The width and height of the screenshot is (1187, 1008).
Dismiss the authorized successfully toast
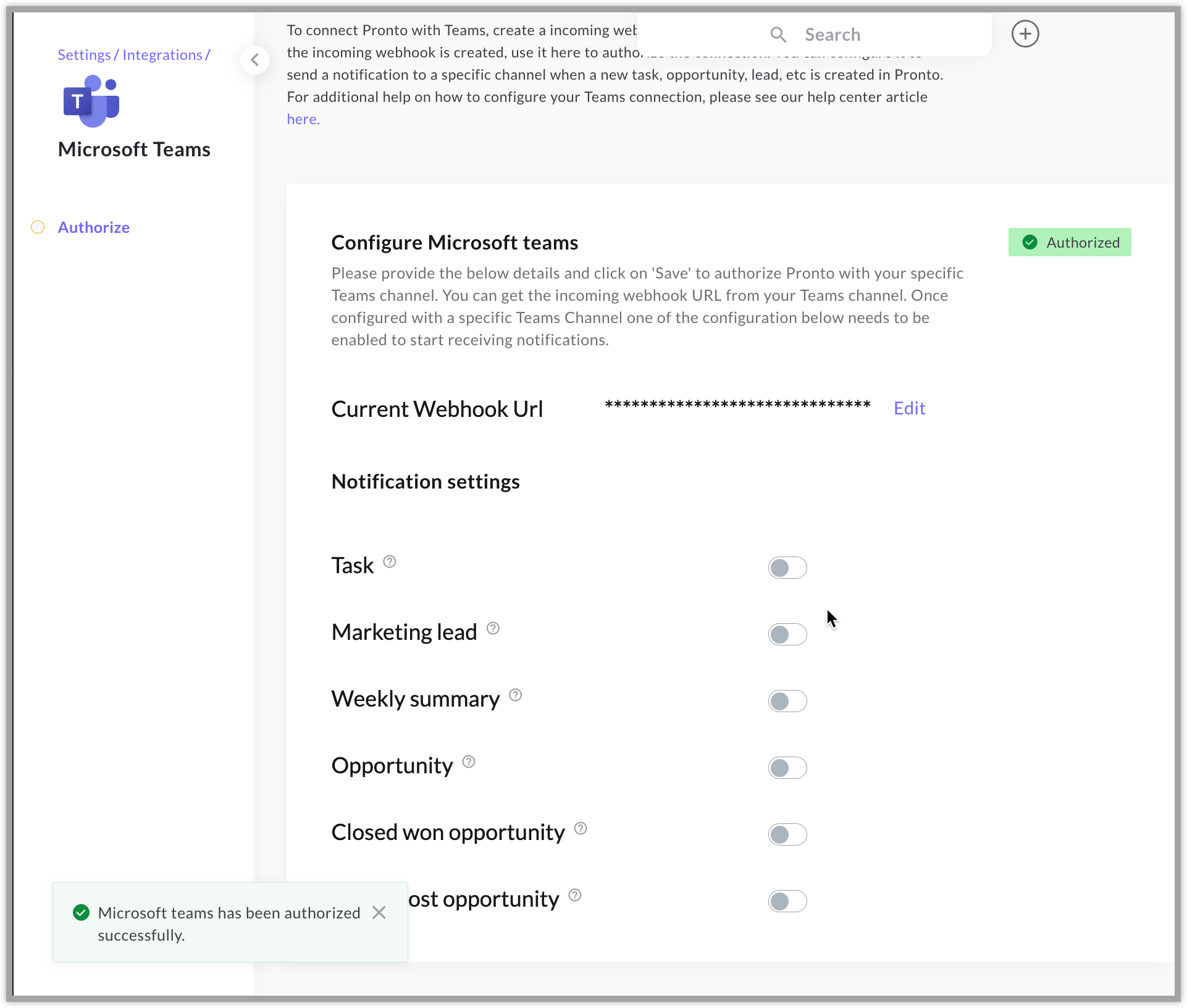coord(379,912)
